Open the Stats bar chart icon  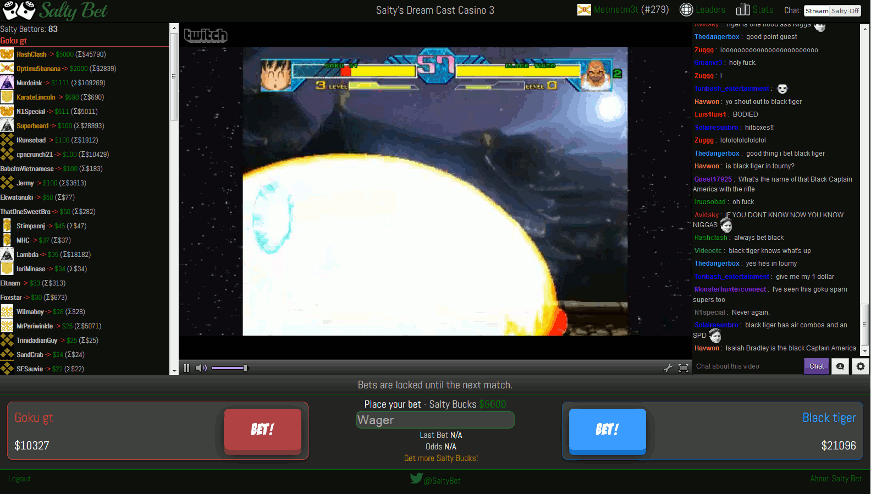point(743,9)
